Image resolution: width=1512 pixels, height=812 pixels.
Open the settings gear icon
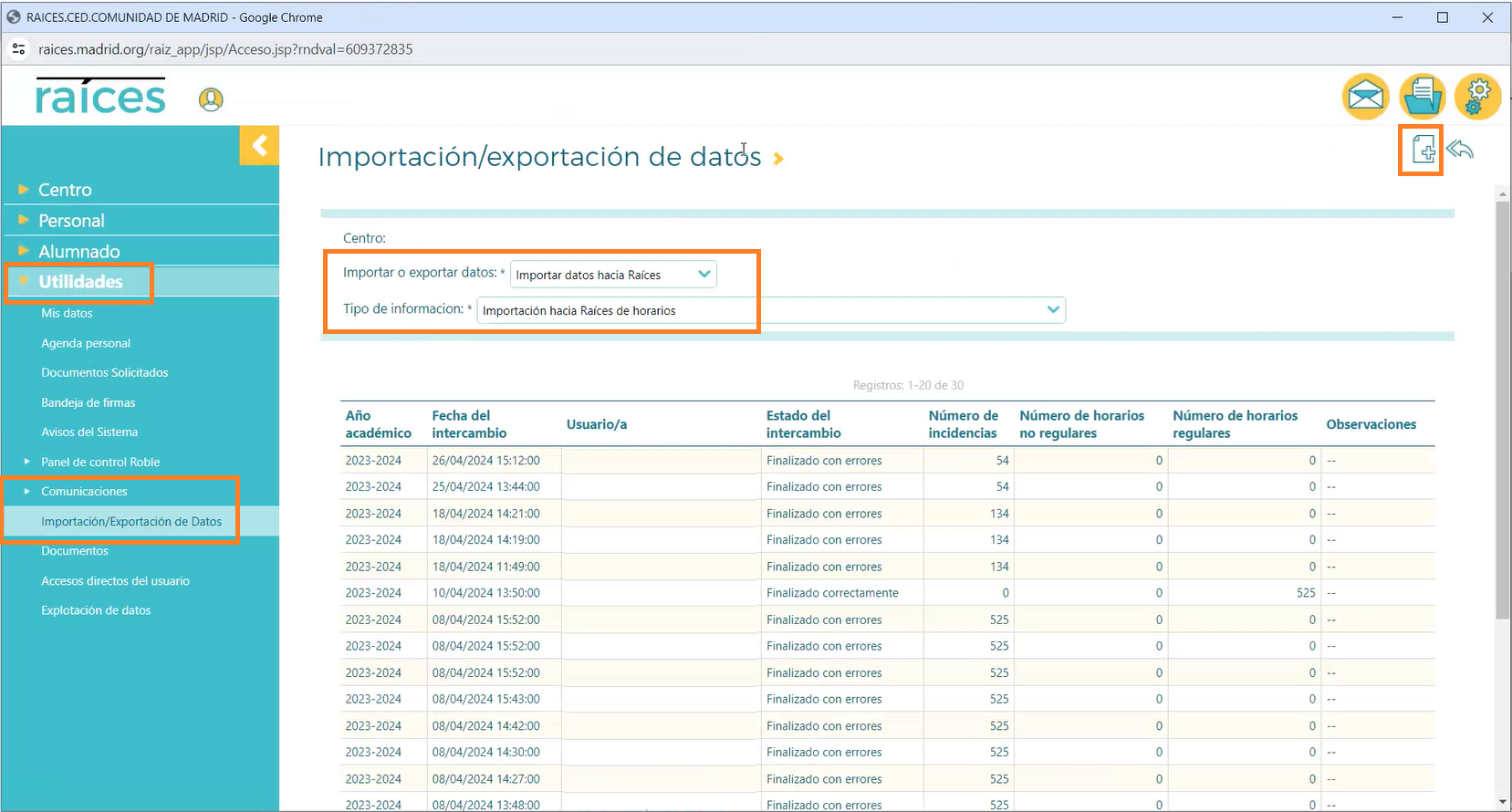click(1478, 96)
